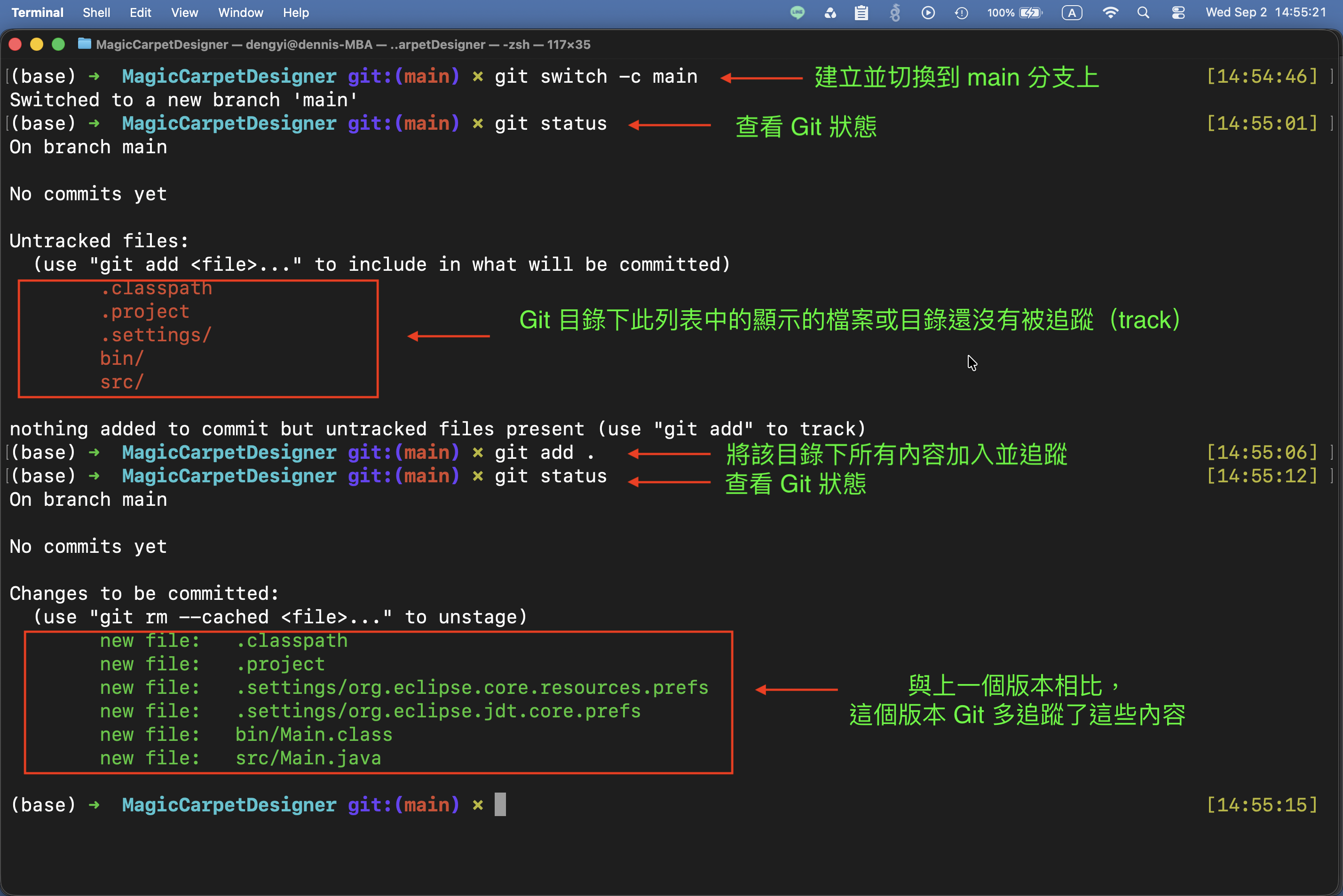Click the battery 100% indicator
This screenshot has width=1343, height=896.
(x=1015, y=13)
